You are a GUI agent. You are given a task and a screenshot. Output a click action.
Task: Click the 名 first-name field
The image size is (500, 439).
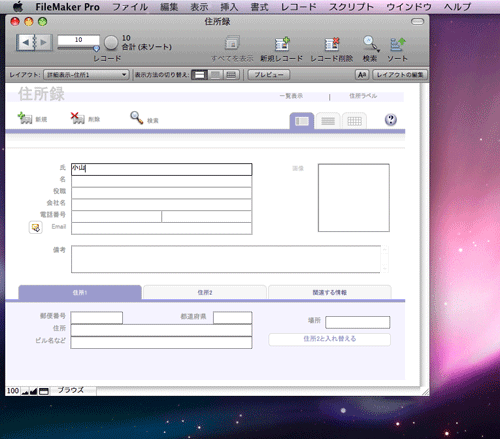tap(161, 181)
